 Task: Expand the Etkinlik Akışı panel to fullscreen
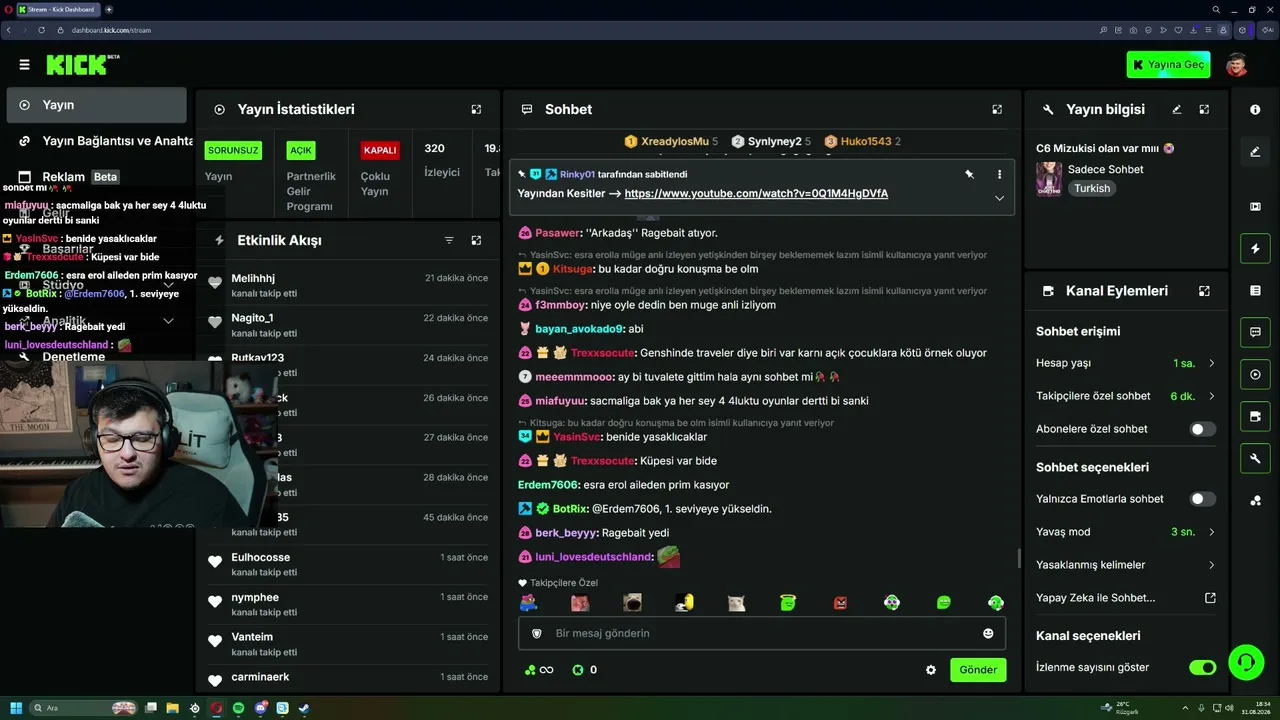[476, 240]
